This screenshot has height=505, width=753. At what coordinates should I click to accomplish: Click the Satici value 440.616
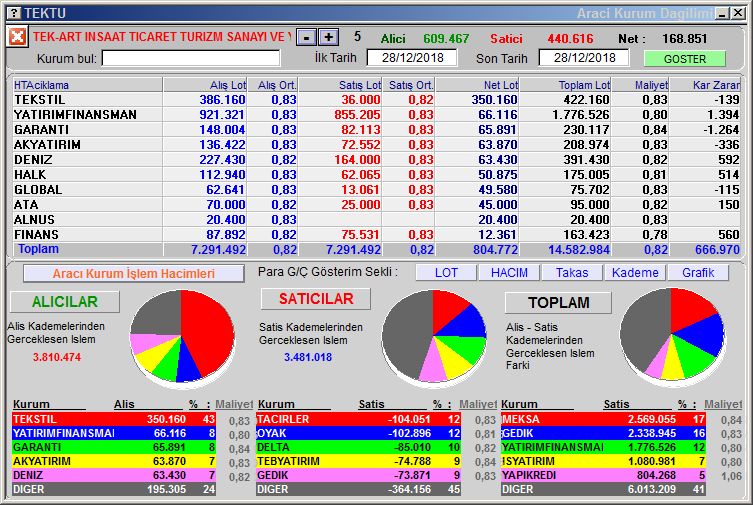[570, 38]
